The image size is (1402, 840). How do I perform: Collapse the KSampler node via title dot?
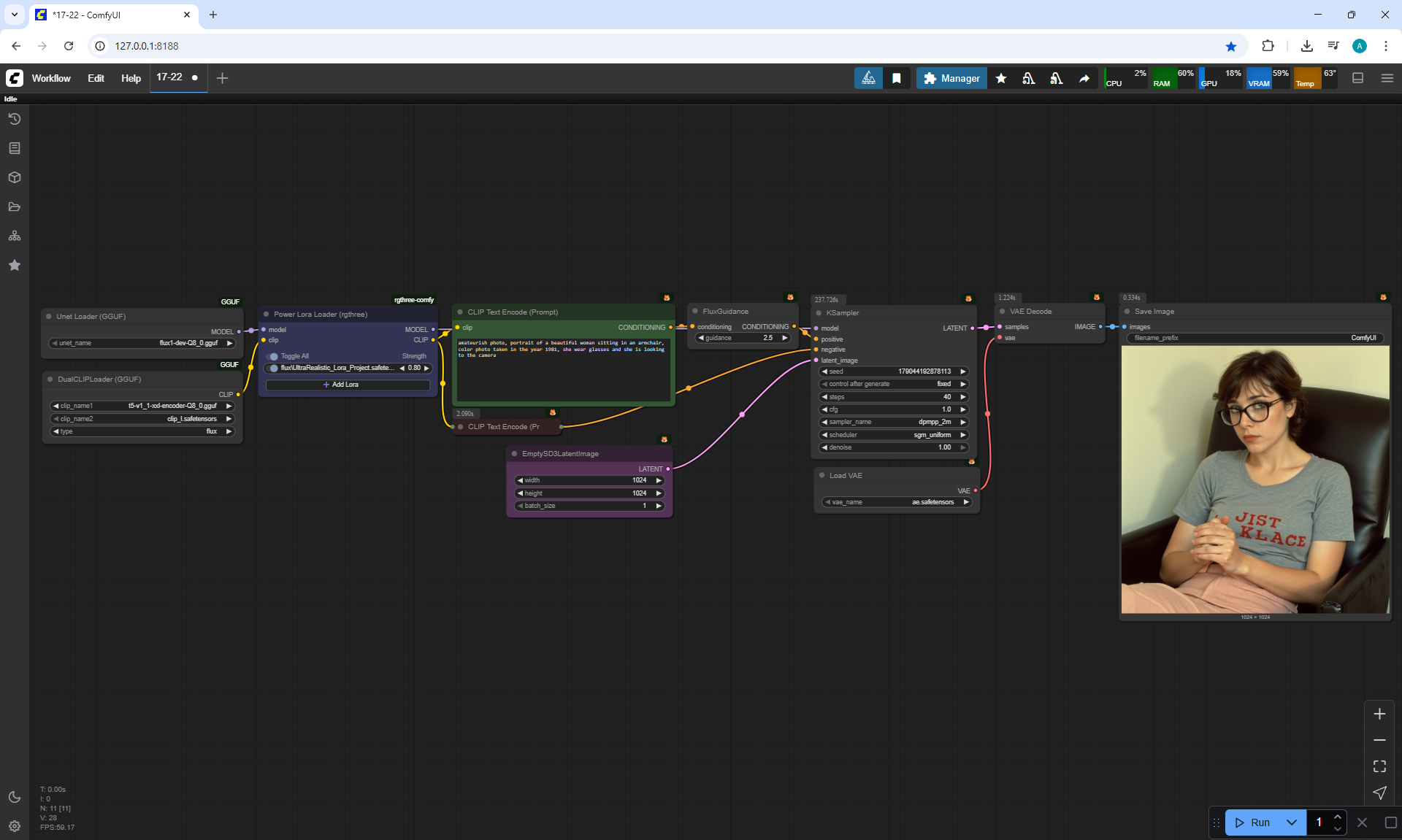click(819, 313)
